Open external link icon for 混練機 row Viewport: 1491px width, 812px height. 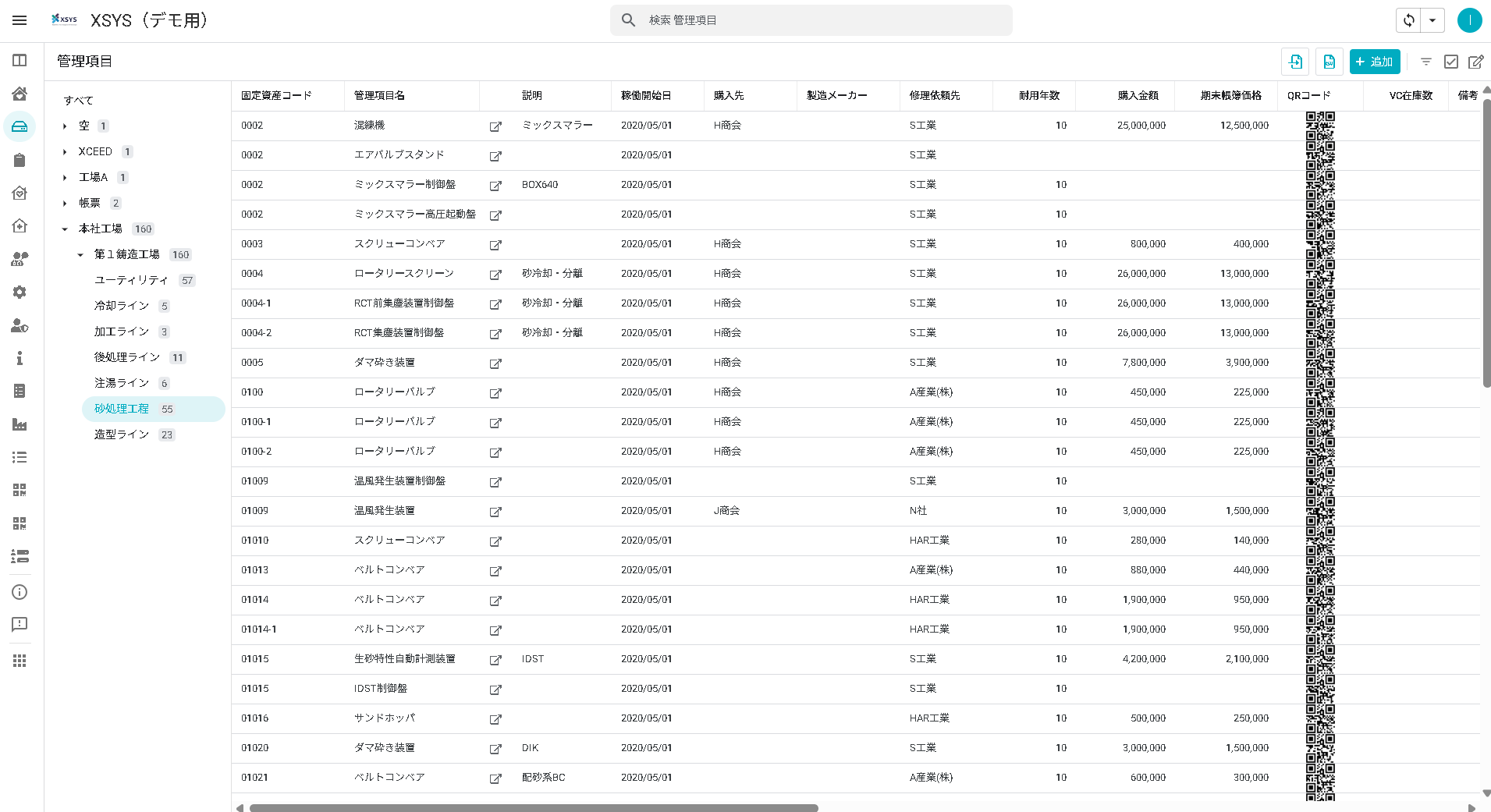coord(495,126)
